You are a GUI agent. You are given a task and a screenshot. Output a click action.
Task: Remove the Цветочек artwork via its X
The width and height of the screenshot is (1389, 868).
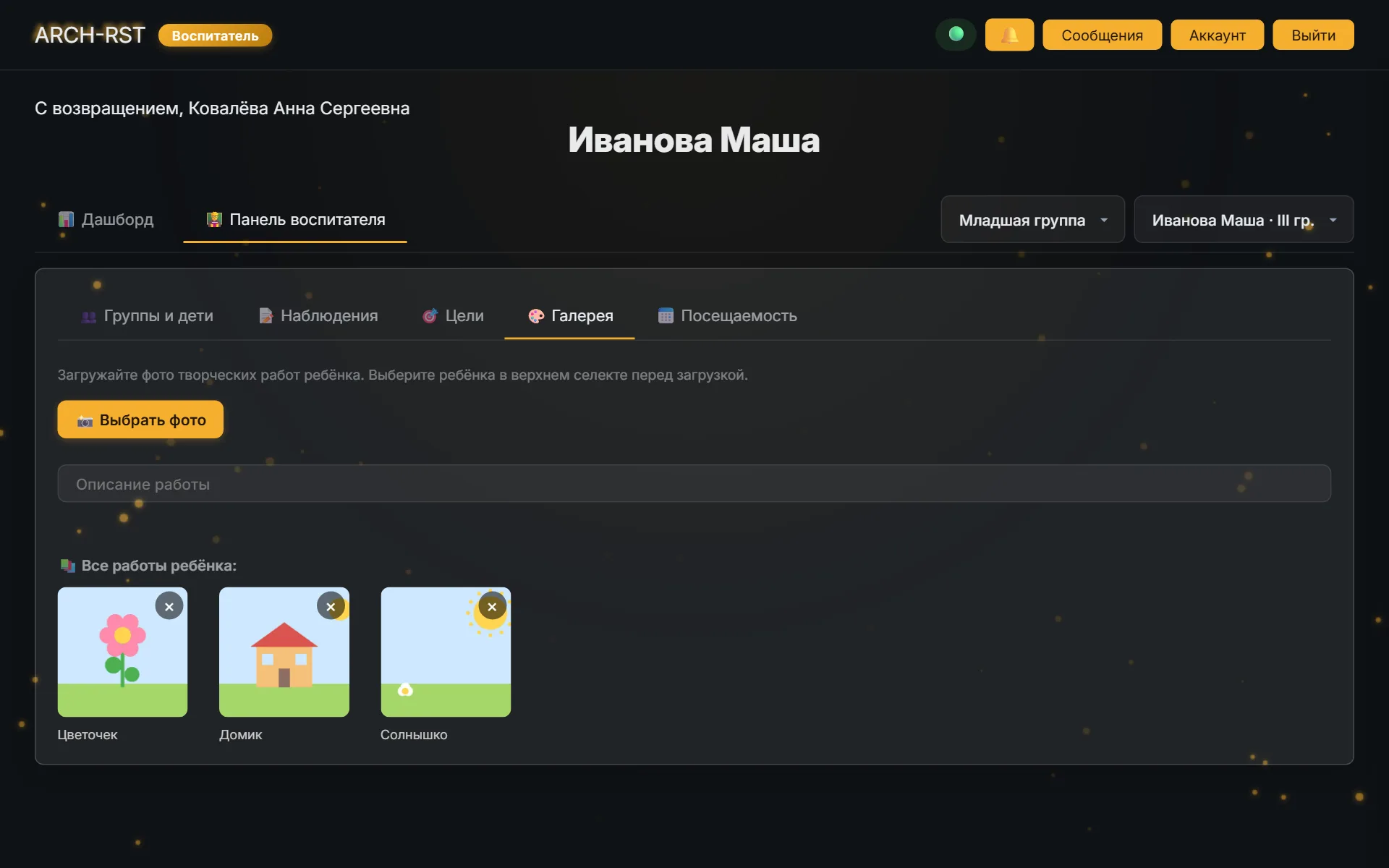click(x=169, y=606)
